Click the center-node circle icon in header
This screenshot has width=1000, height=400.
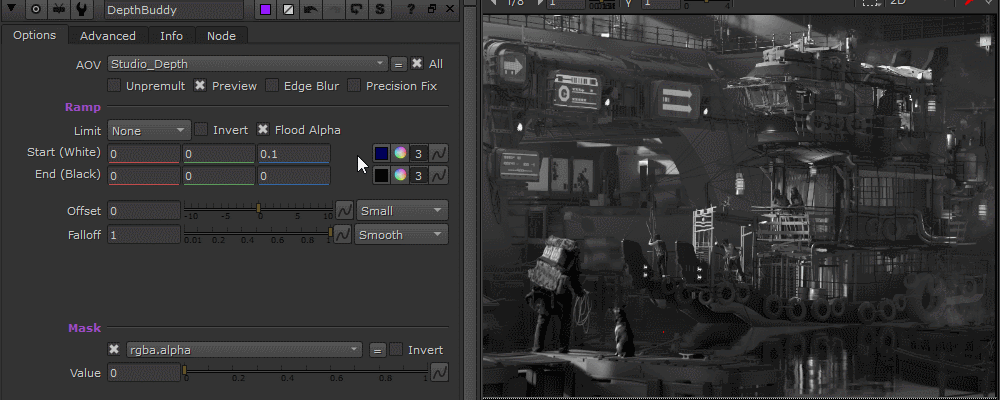click(36, 10)
